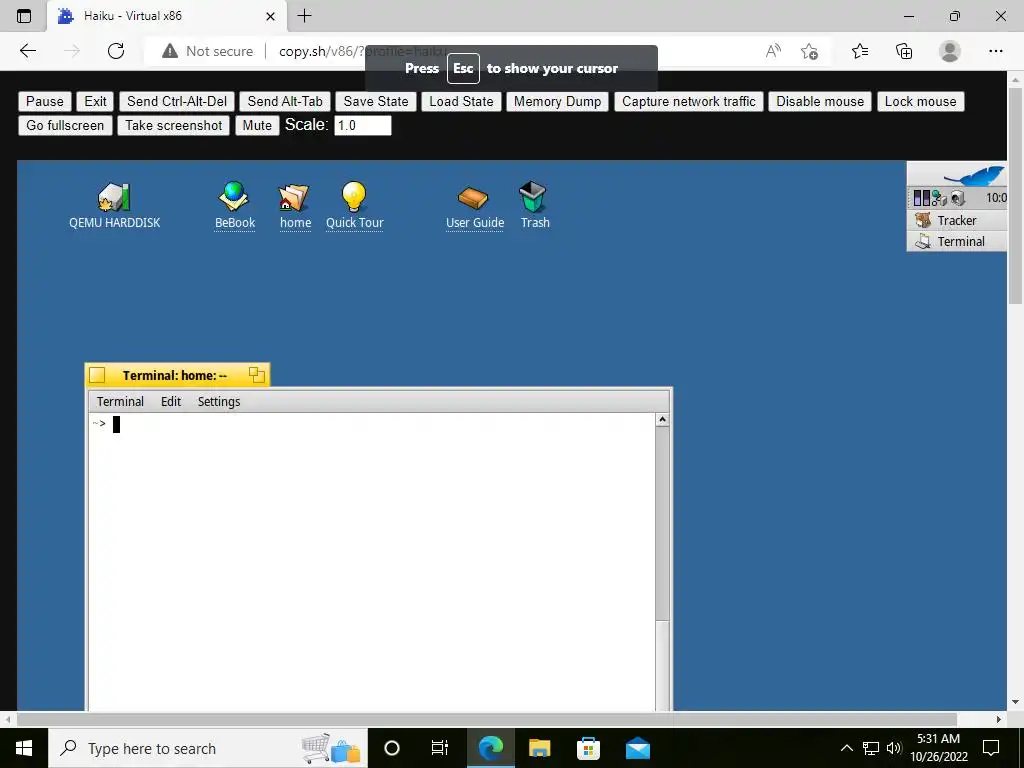The image size is (1024, 768).
Task: Click the Disable mouse button
Action: pyautogui.click(x=820, y=101)
